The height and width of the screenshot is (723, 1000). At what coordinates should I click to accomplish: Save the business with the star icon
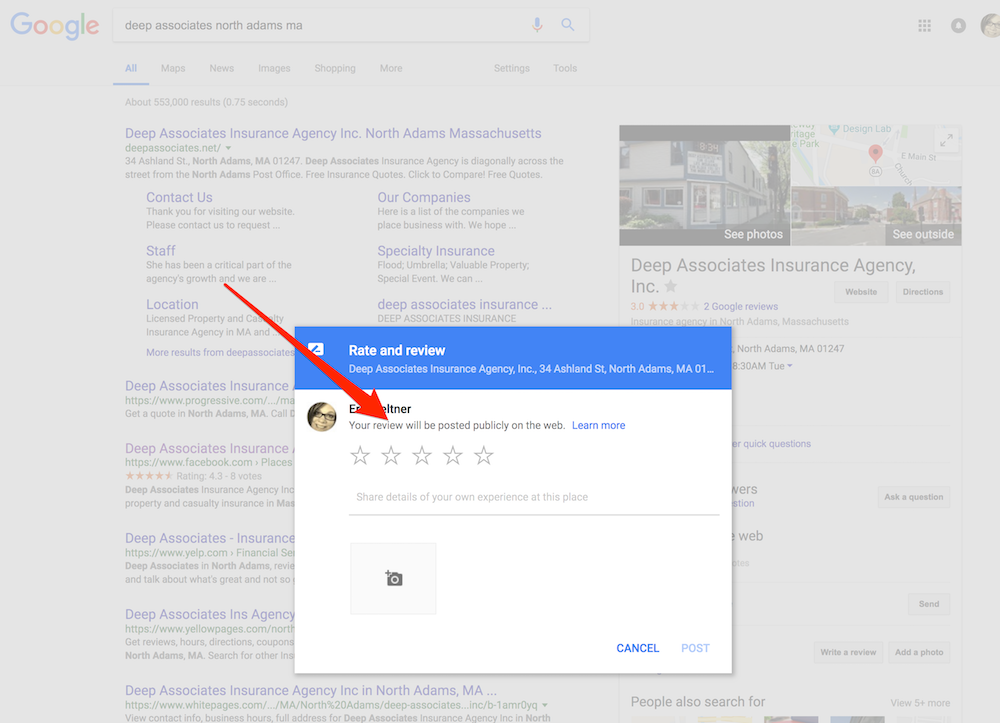[x=671, y=286]
